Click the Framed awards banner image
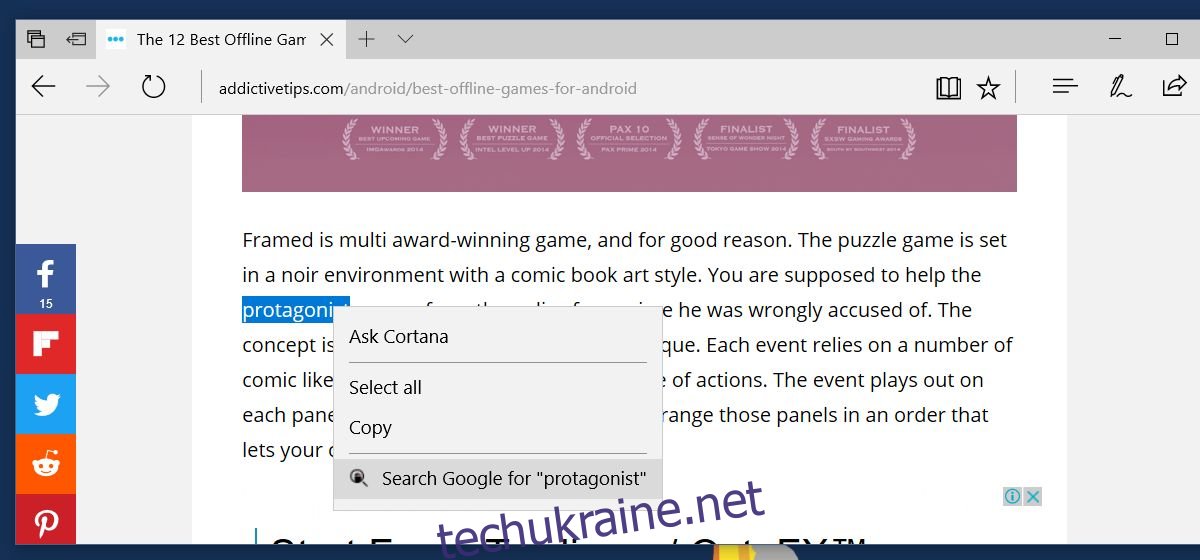Screen dimensions: 1200x560 (629, 153)
